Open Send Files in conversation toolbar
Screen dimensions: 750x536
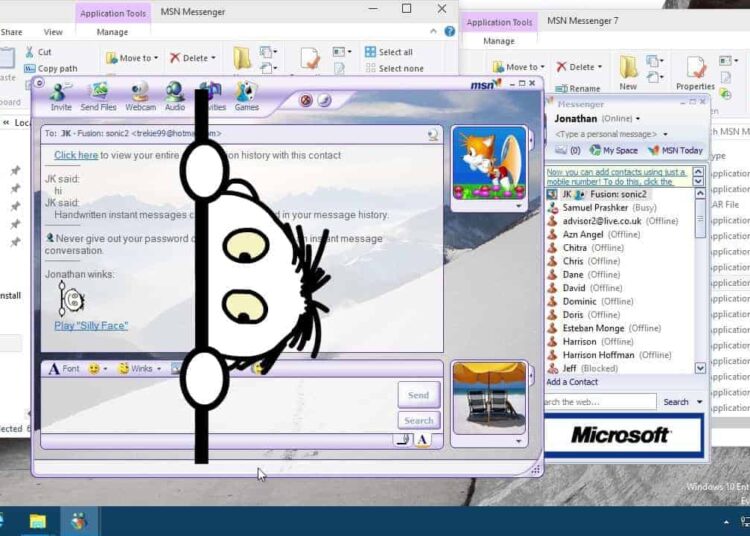tap(98, 96)
